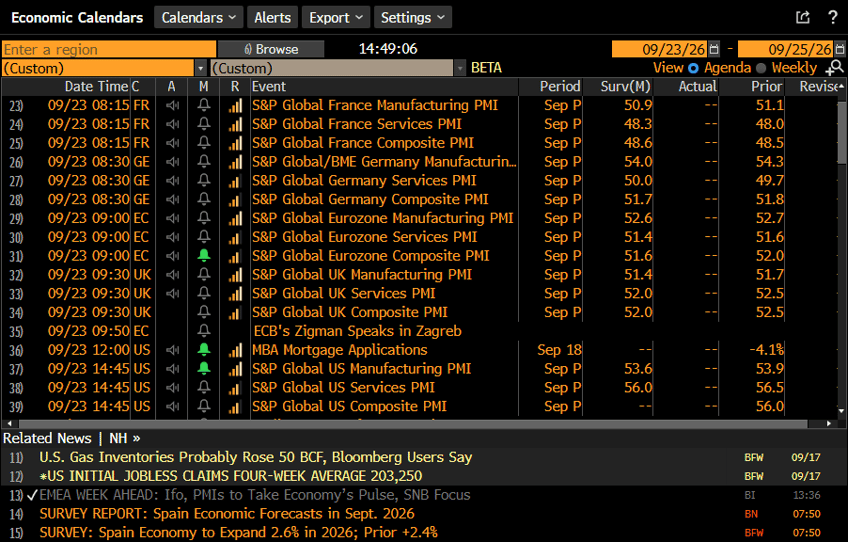This screenshot has width=848, height=542.
Task: Select ECB's Zigman Speaks in Zagreb event
Action: (357, 331)
